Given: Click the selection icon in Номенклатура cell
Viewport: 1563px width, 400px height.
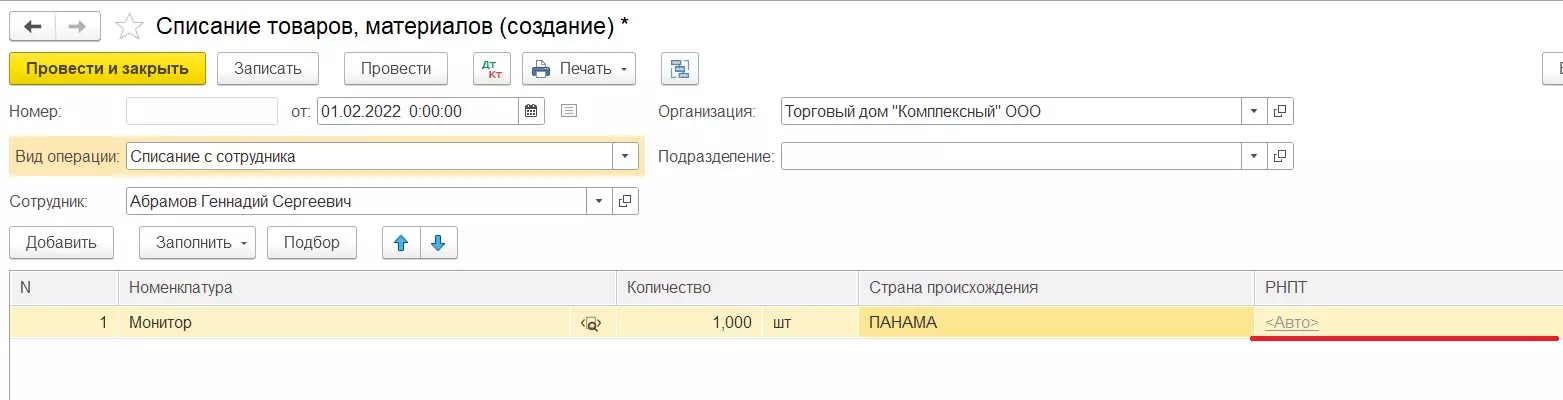Looking at the screenshot, I should (x=591, y=323).
